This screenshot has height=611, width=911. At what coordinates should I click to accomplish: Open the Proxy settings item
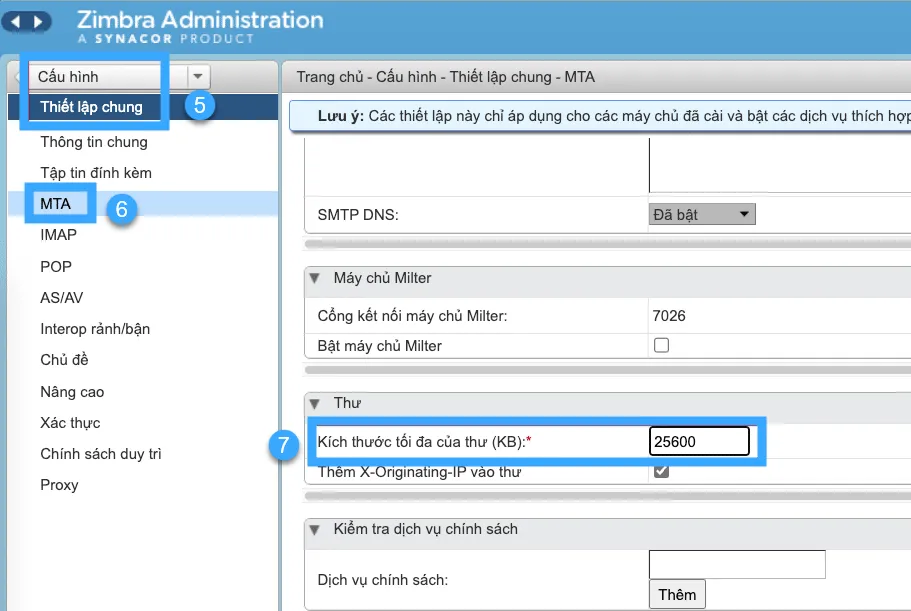click(59, 485)
